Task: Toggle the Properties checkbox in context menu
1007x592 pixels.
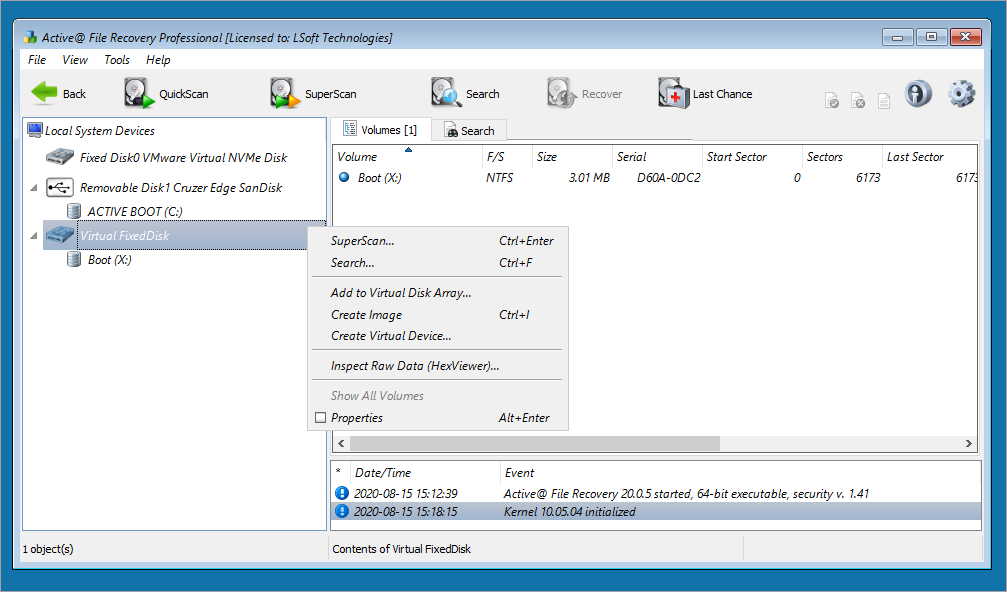Action: [320, 417]
